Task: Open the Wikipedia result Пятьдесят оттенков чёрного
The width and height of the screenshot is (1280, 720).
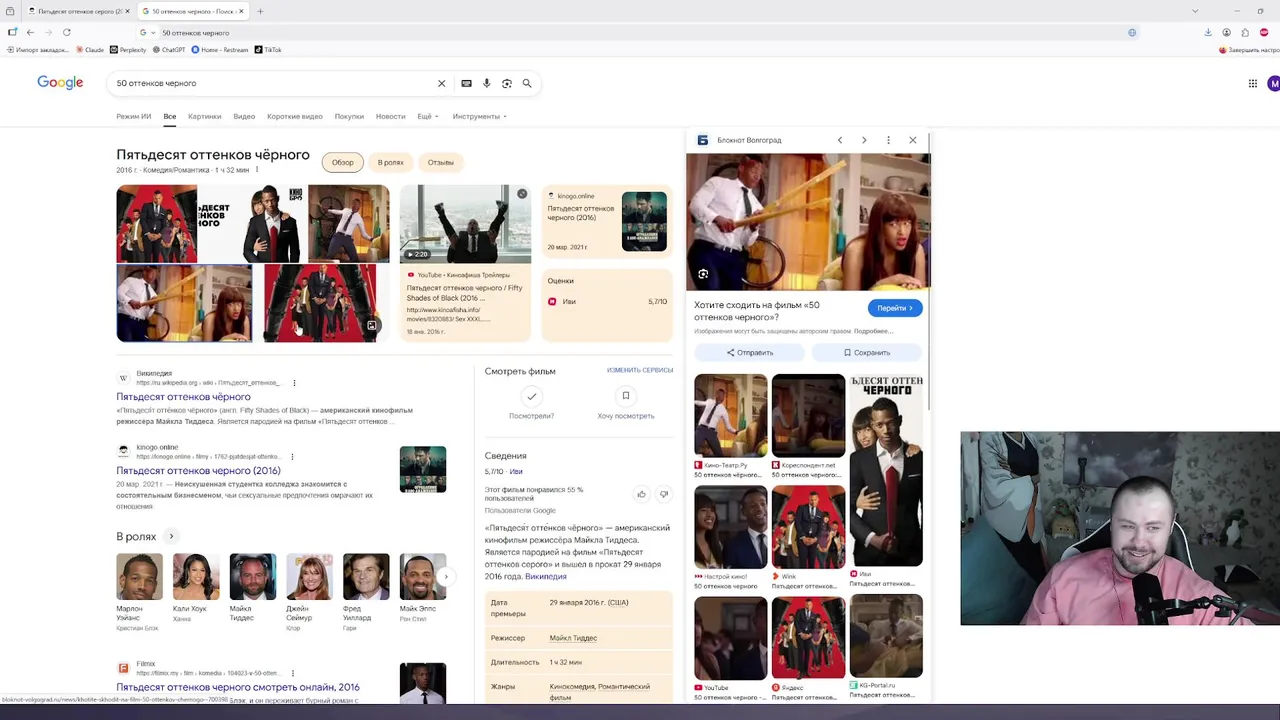Action: click(x=183, y=397)
